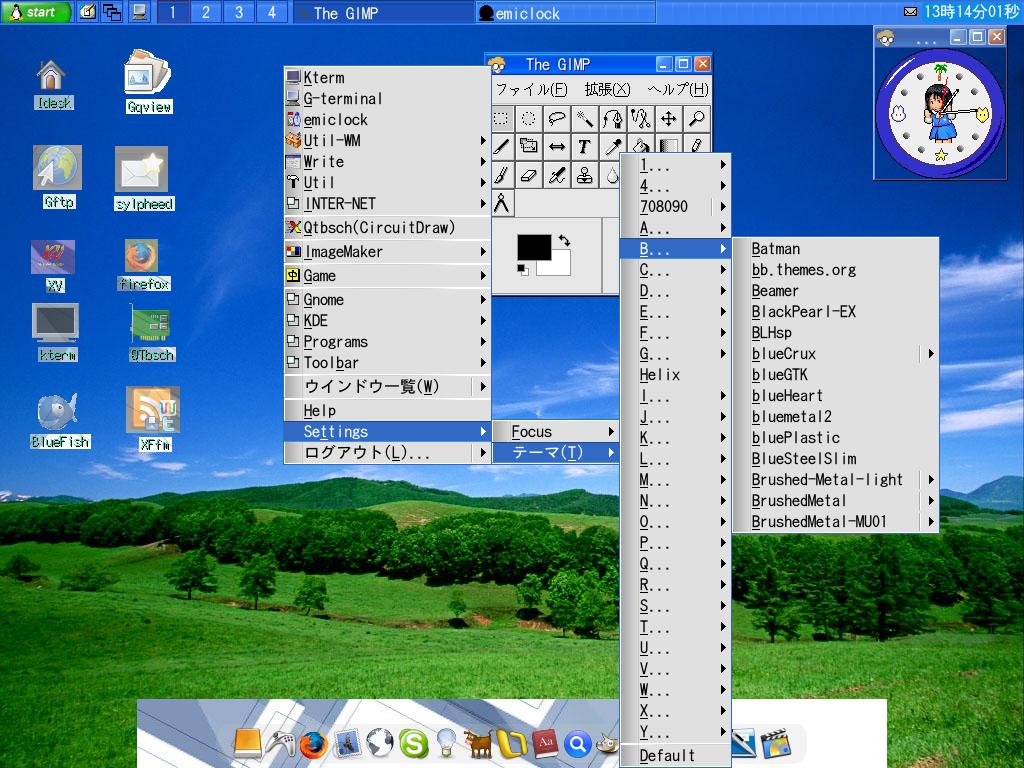
Task: Expand the Brushed-Metal-light submenu
Action: [830, 480]
